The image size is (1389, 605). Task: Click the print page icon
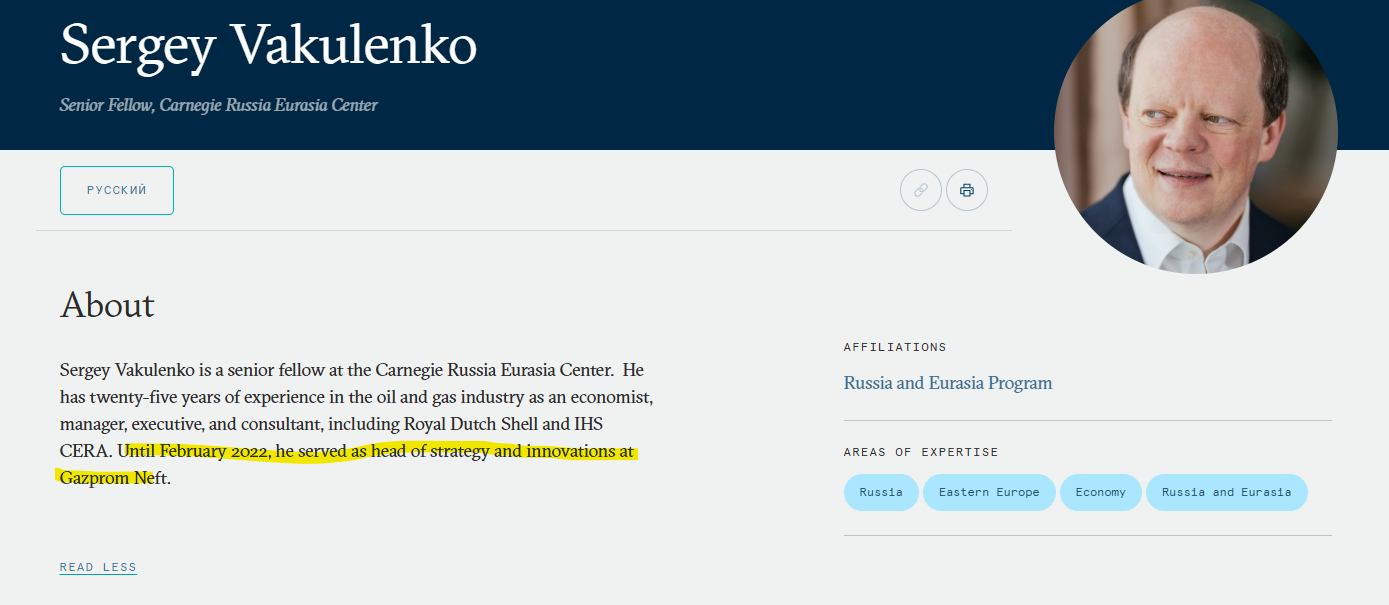[x=966, y=190]
